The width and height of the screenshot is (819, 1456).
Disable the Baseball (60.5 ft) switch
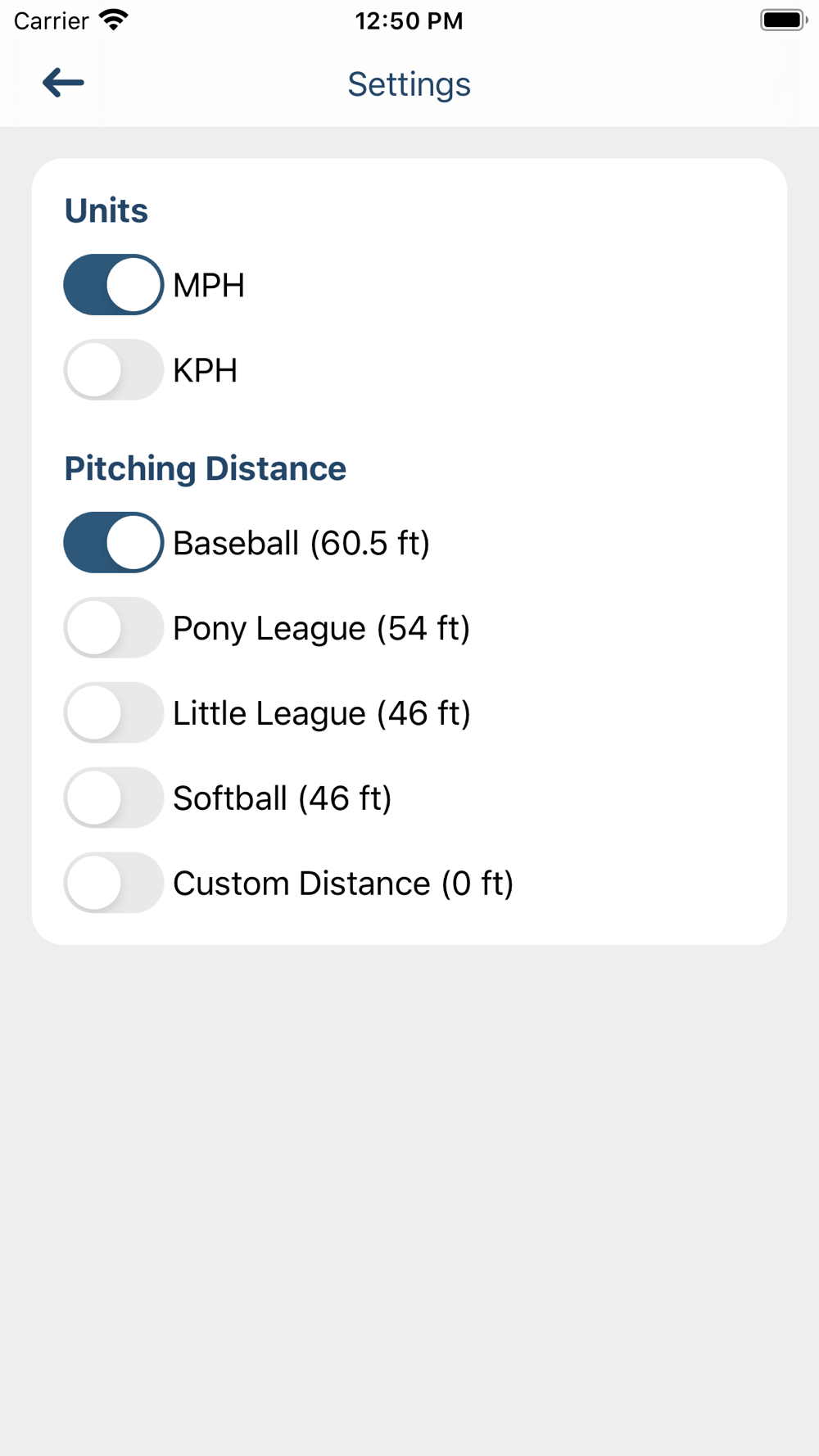[114, 543]
